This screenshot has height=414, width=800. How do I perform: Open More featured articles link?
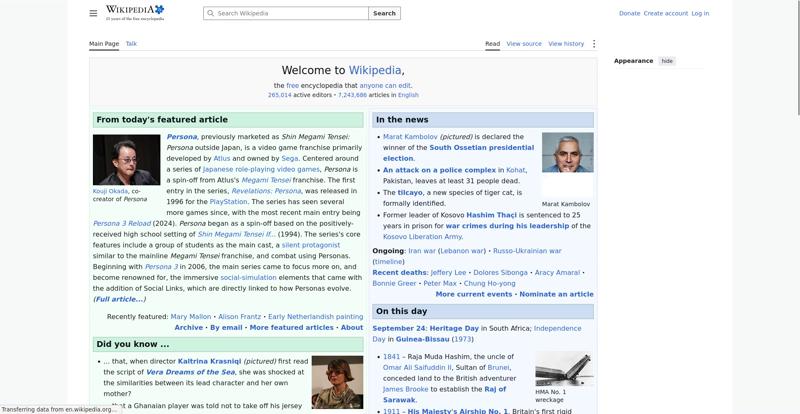[x=291, y=328]
